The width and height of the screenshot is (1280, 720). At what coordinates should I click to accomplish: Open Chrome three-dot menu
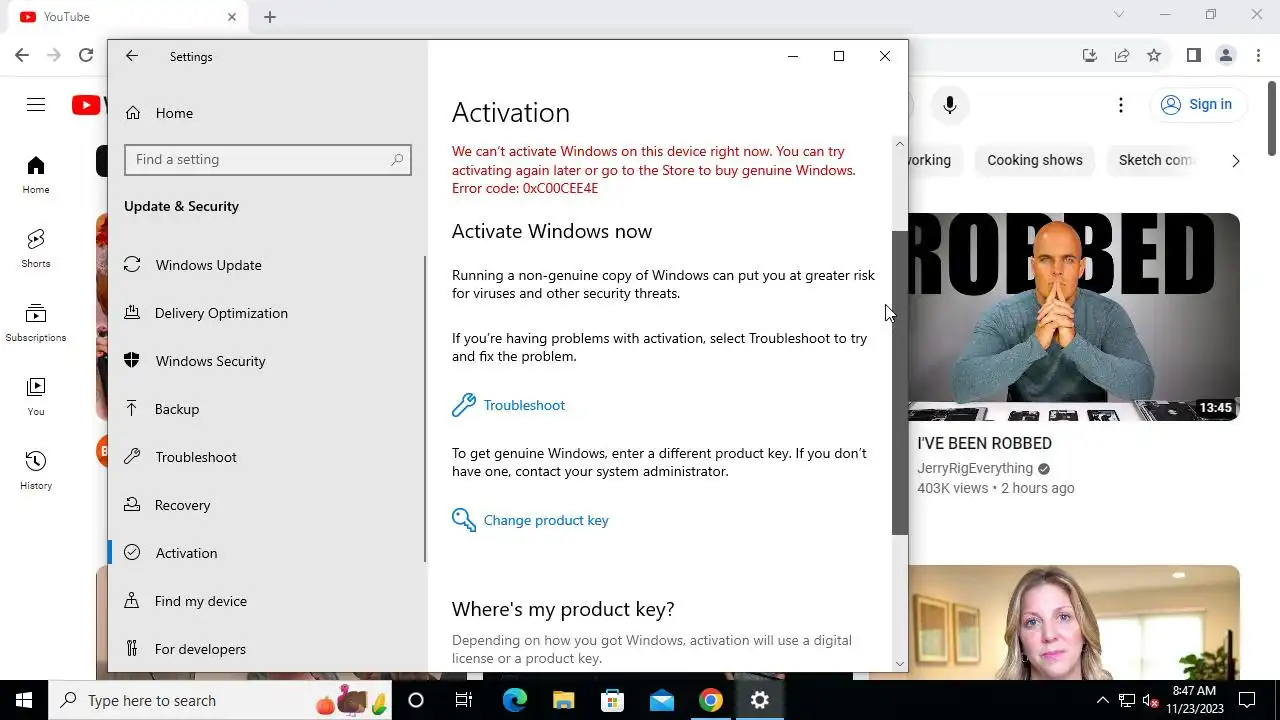1259,56
